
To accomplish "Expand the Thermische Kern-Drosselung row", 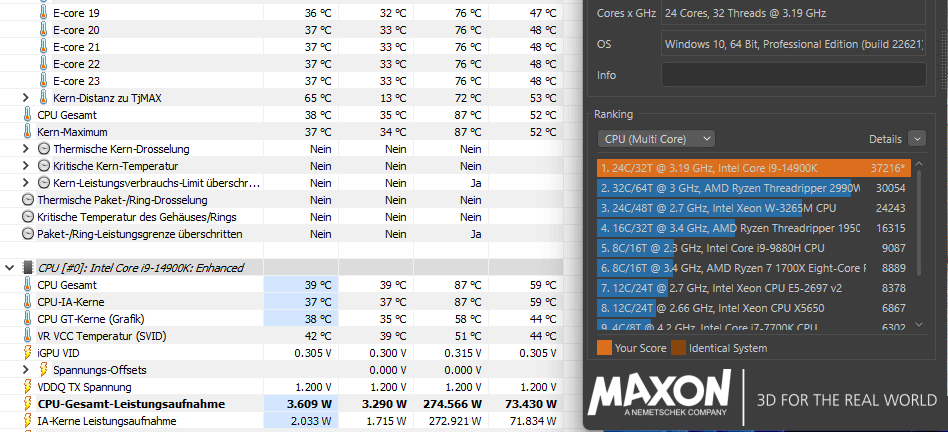I will 25,149.
